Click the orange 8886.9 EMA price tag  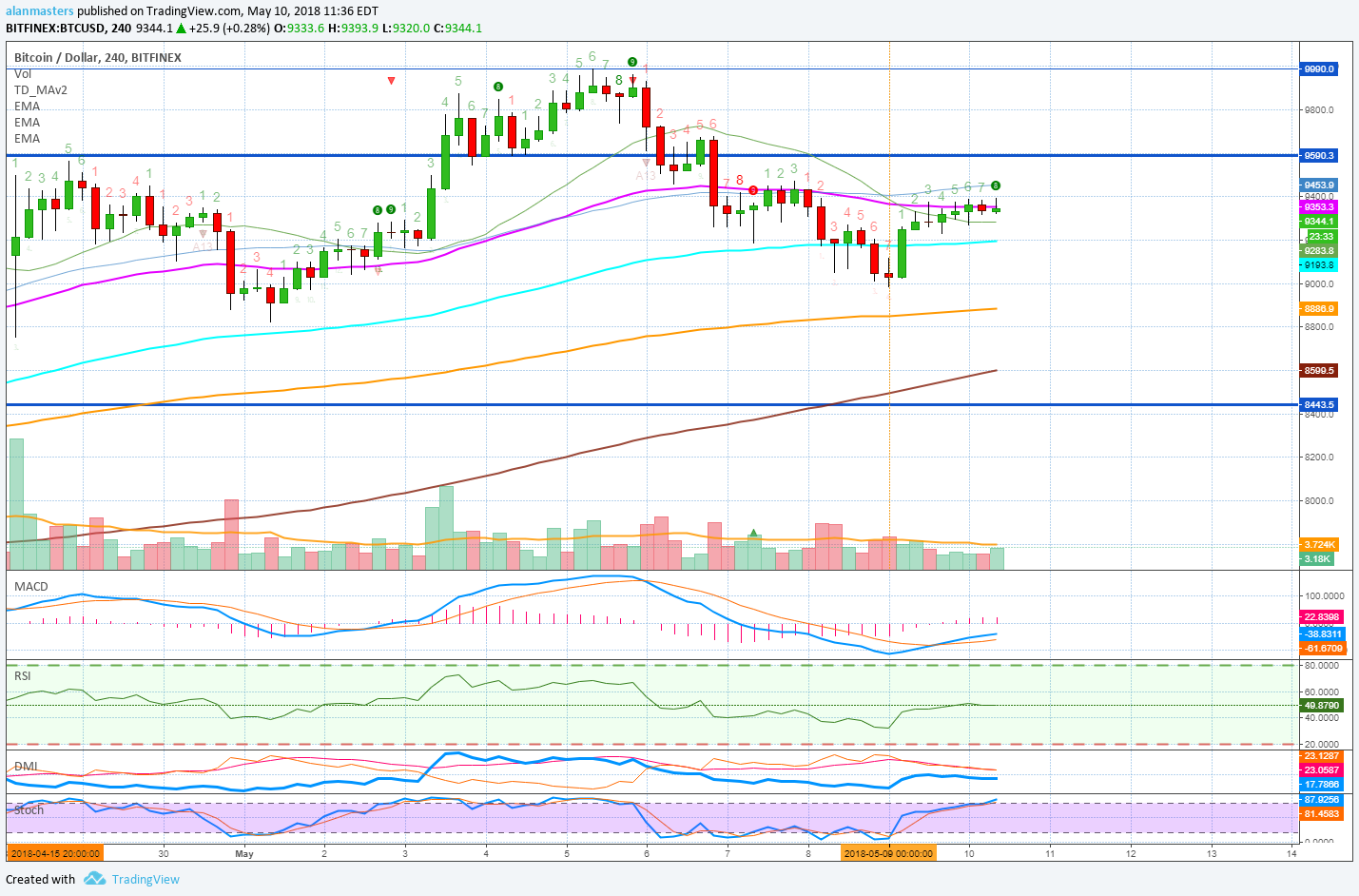pyautogui.click(x=1319, y=308)
